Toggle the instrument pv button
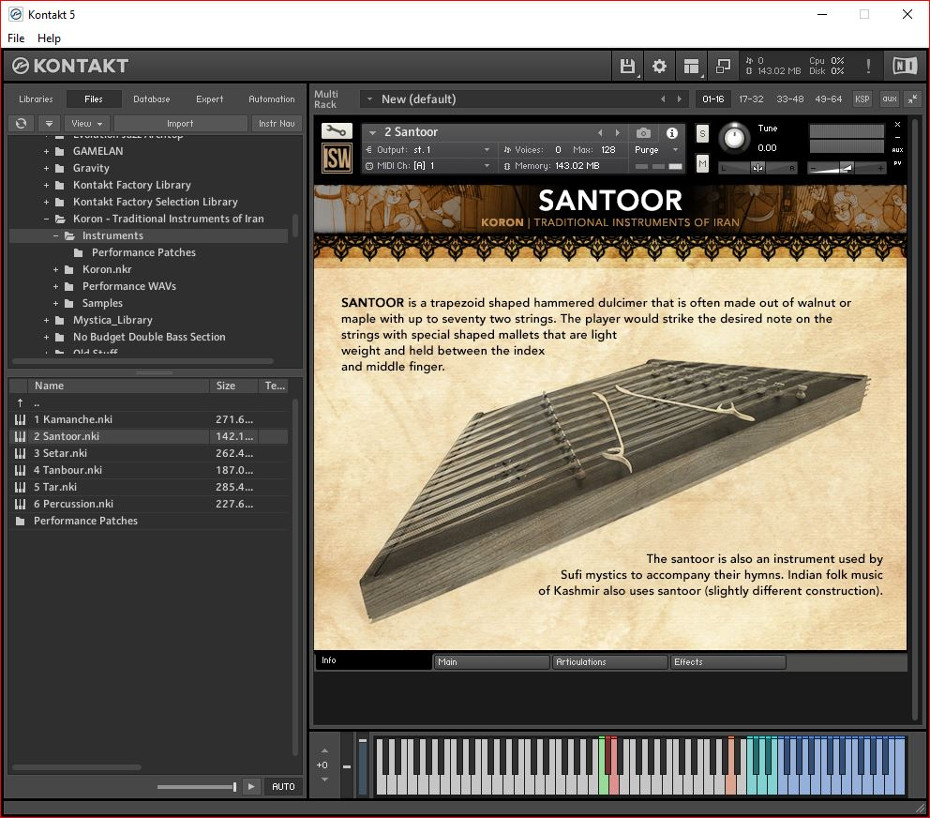Screen dimensions: 930x818 [x=897, y=163]
